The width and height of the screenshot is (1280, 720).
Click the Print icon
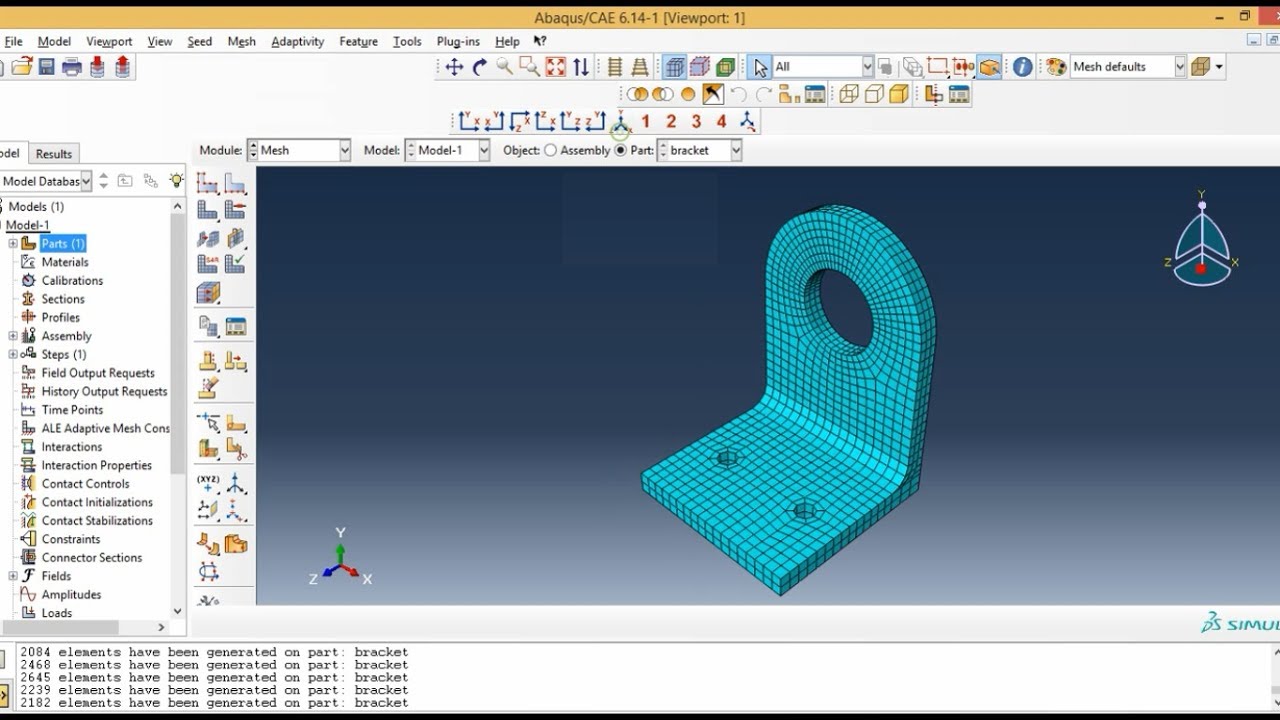[x=71, y=67]
